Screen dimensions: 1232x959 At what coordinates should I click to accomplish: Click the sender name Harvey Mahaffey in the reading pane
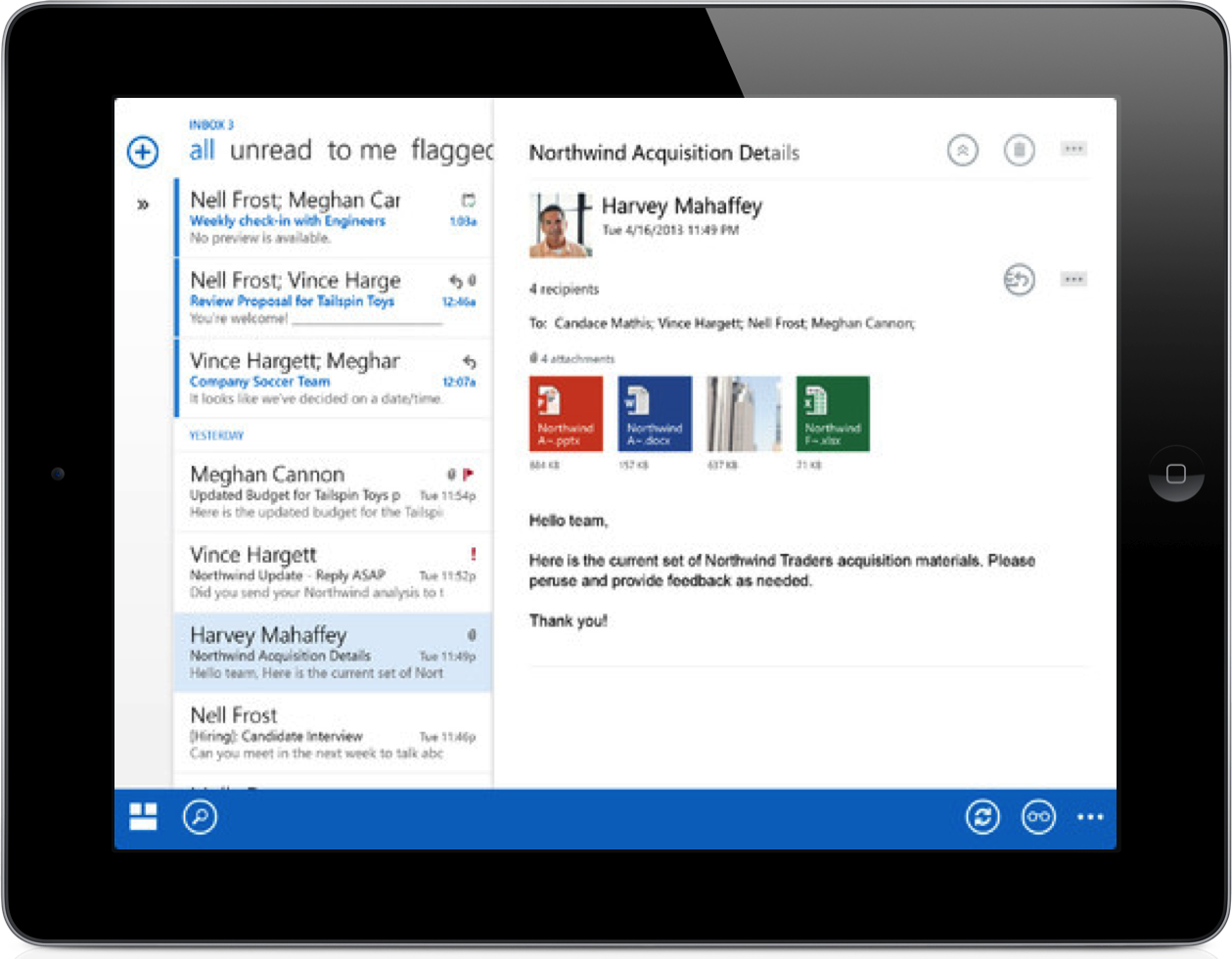681,206
